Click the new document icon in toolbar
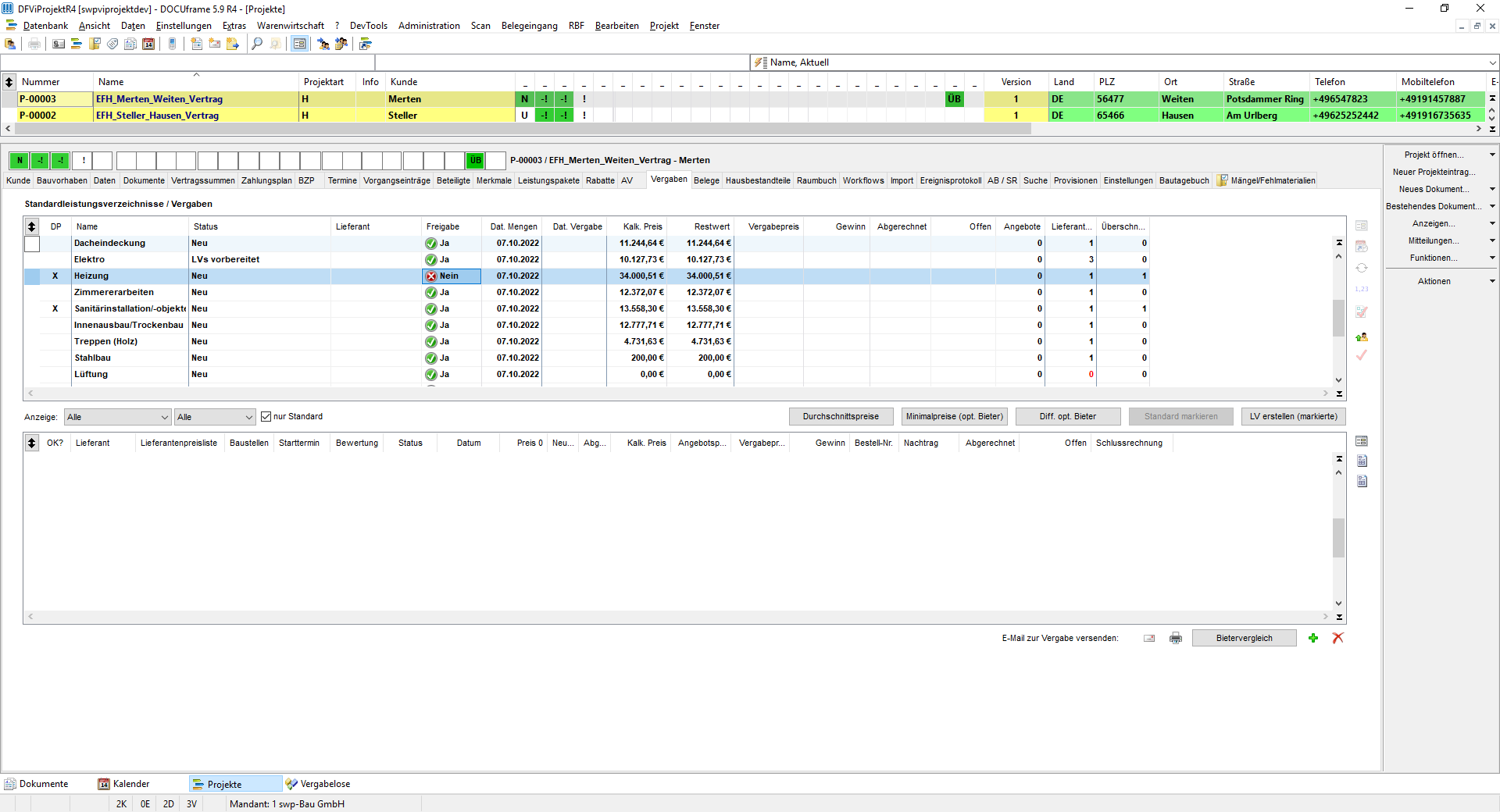The width and height of the screenshot is (1500, 812). (x=197, y=44)
